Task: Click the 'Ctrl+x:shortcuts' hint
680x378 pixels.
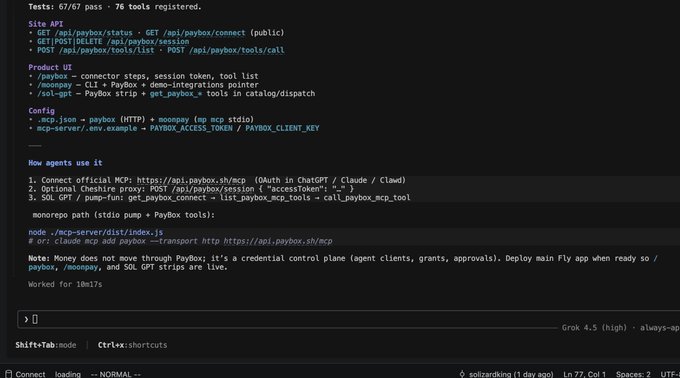Action: (x=132, y=345)
